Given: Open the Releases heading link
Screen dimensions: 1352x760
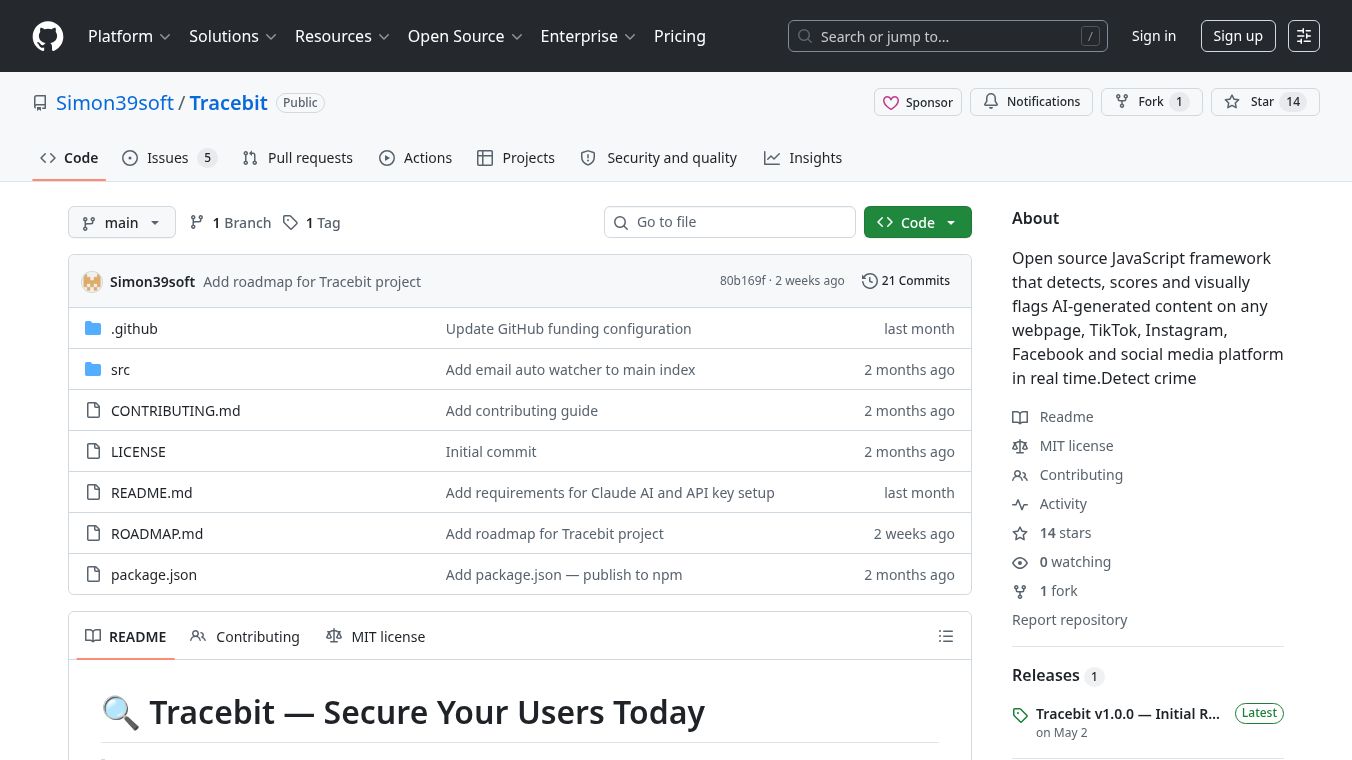Looking at the screenshot, I should (1057, 676).
